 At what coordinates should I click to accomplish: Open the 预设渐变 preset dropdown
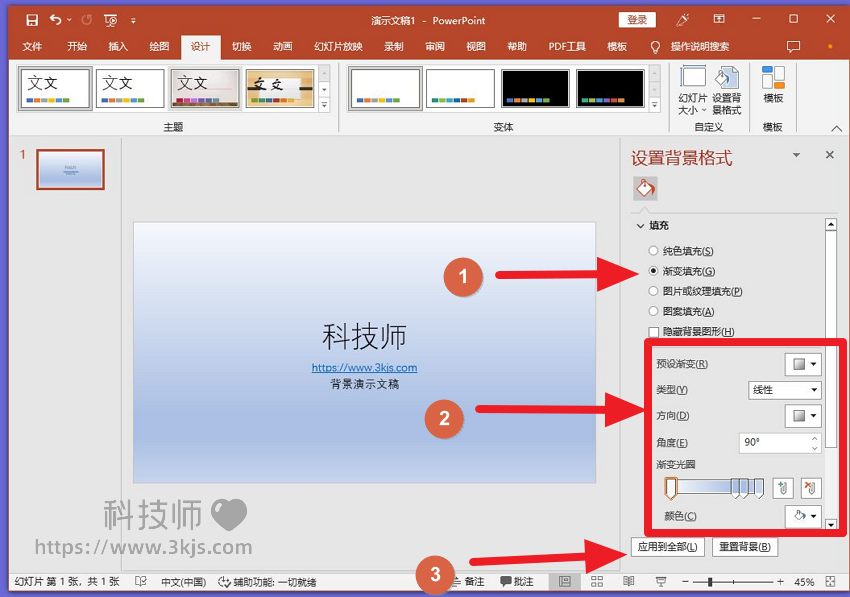coord(803,364)
